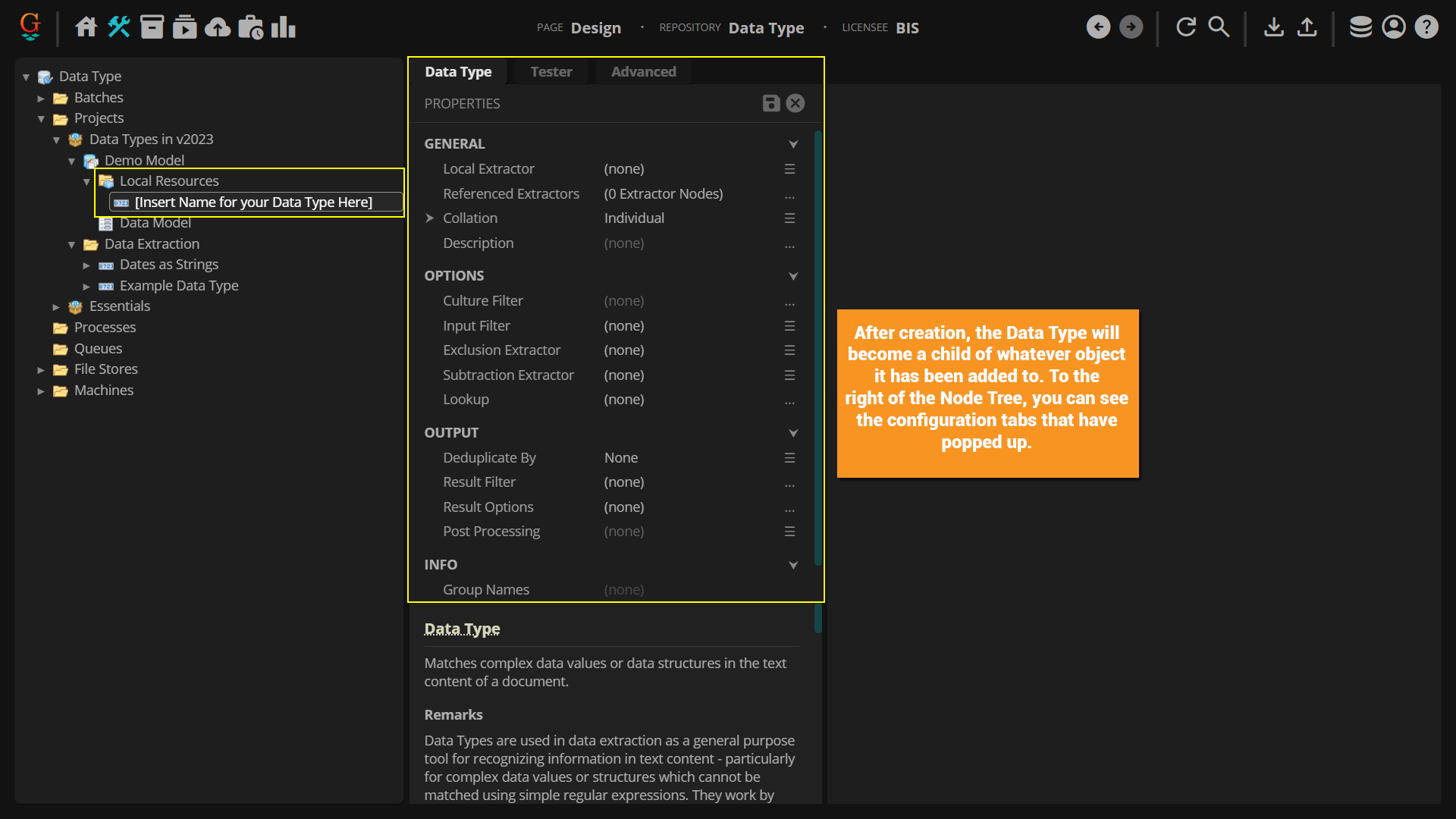
Task: Collapse the OUTPUT properties section
Action: (x=793, y=433)
